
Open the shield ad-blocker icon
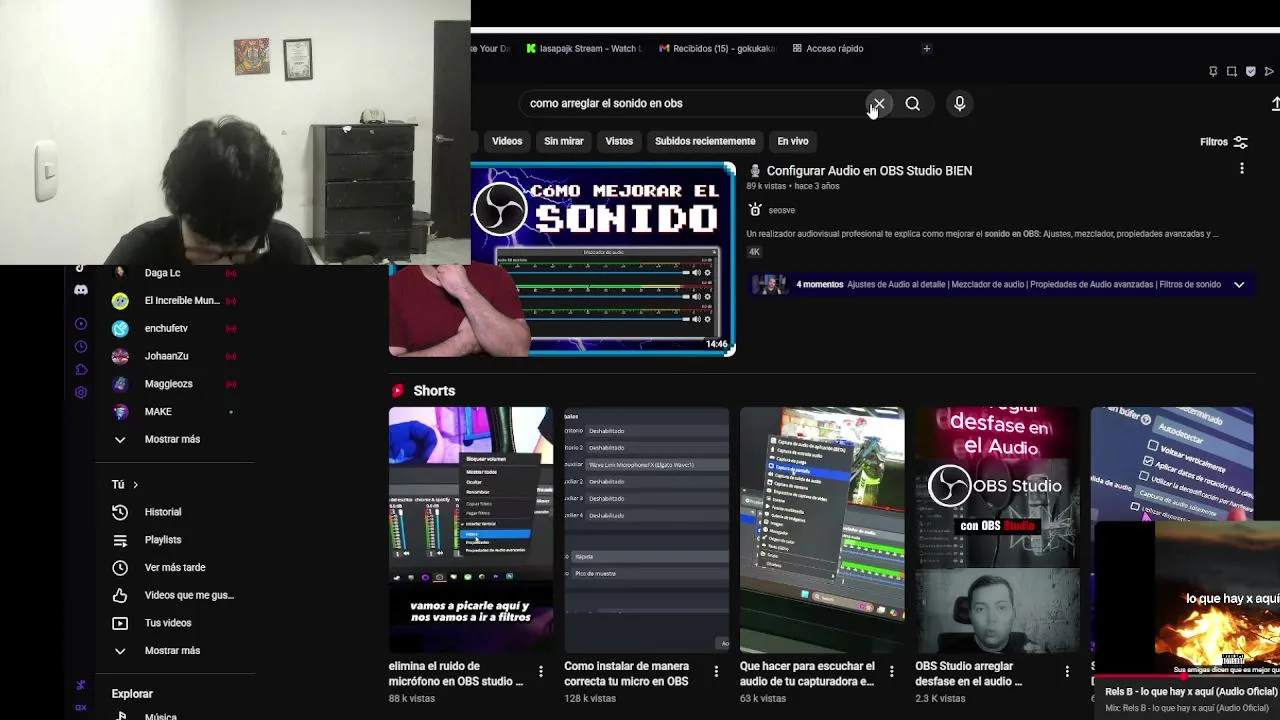pos(1250,71)
